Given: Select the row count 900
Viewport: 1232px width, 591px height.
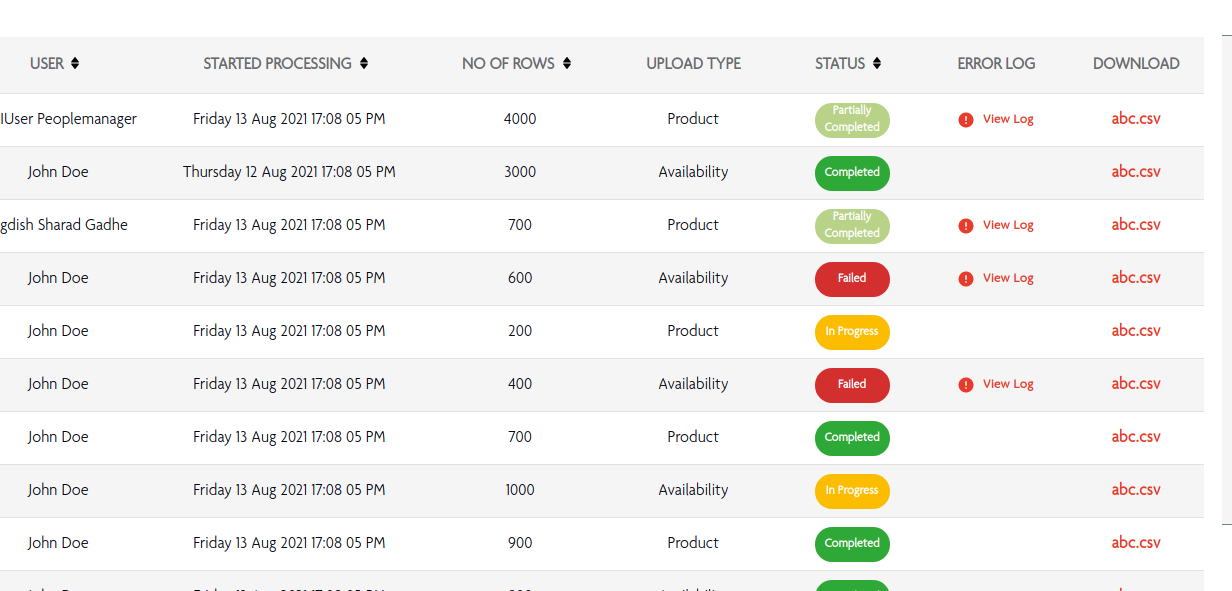Looking at the screenshot, I should (520, 543).
